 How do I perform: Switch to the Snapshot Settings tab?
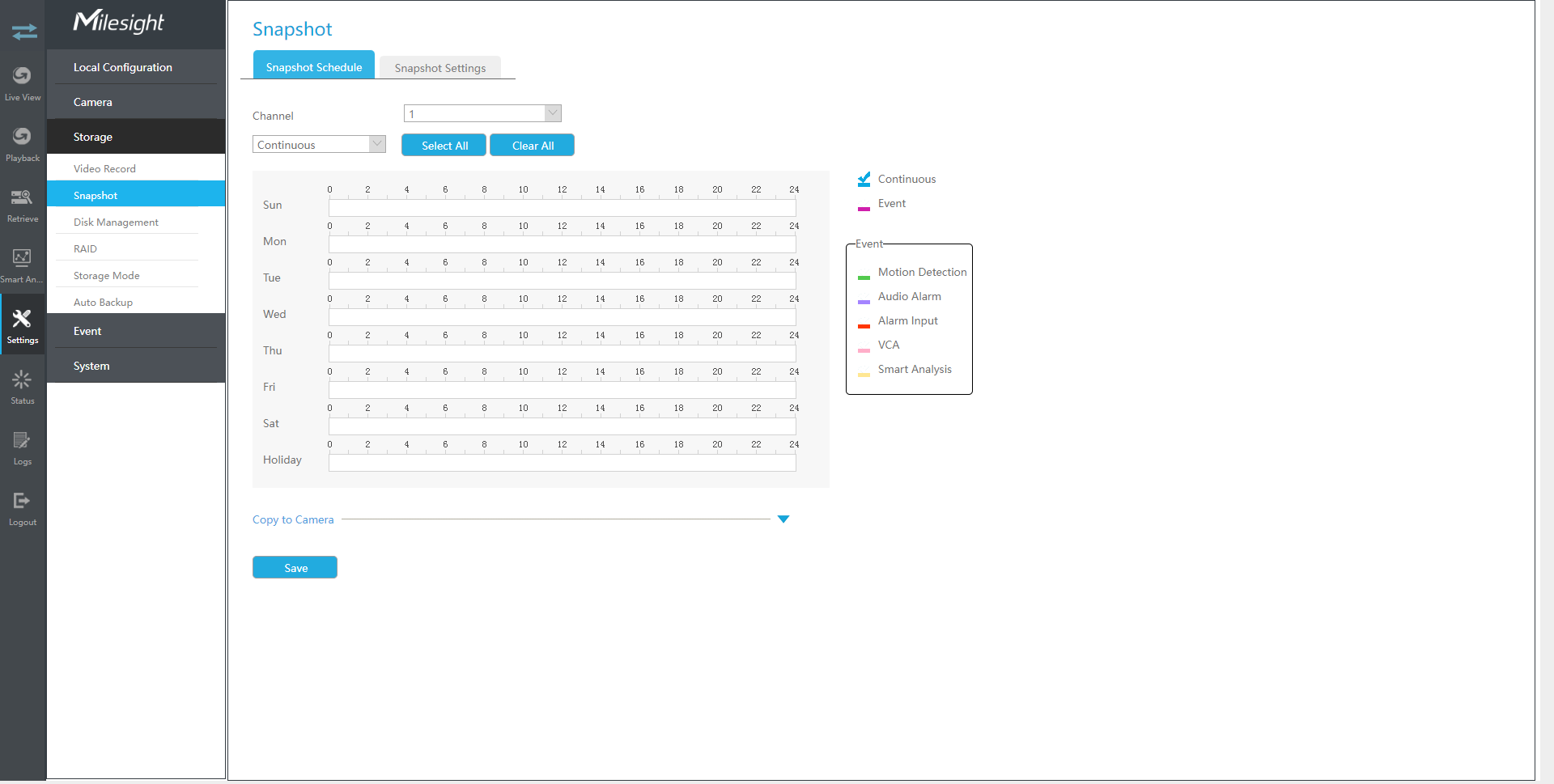click(440, 68)
